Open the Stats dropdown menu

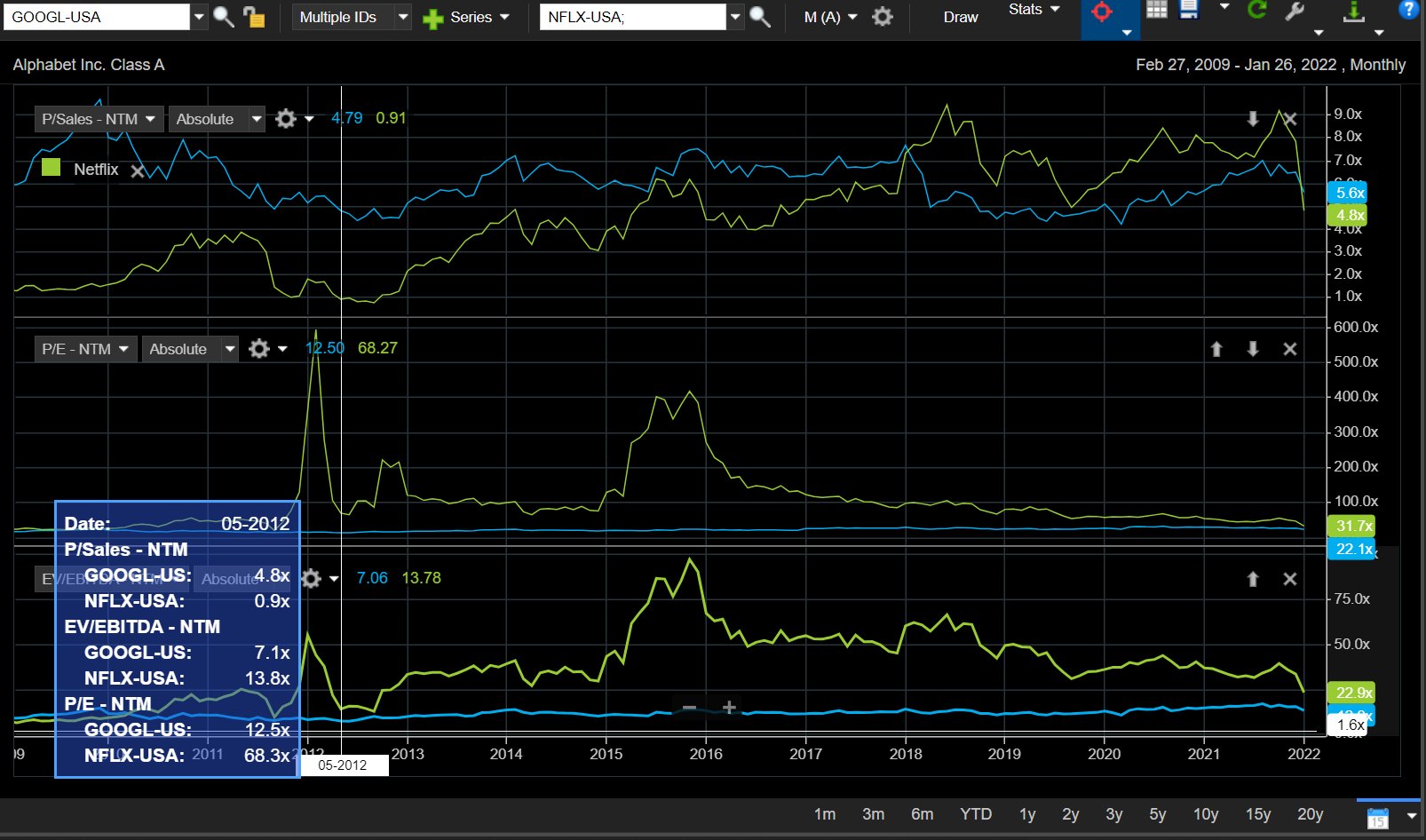tap(1034, 9)
